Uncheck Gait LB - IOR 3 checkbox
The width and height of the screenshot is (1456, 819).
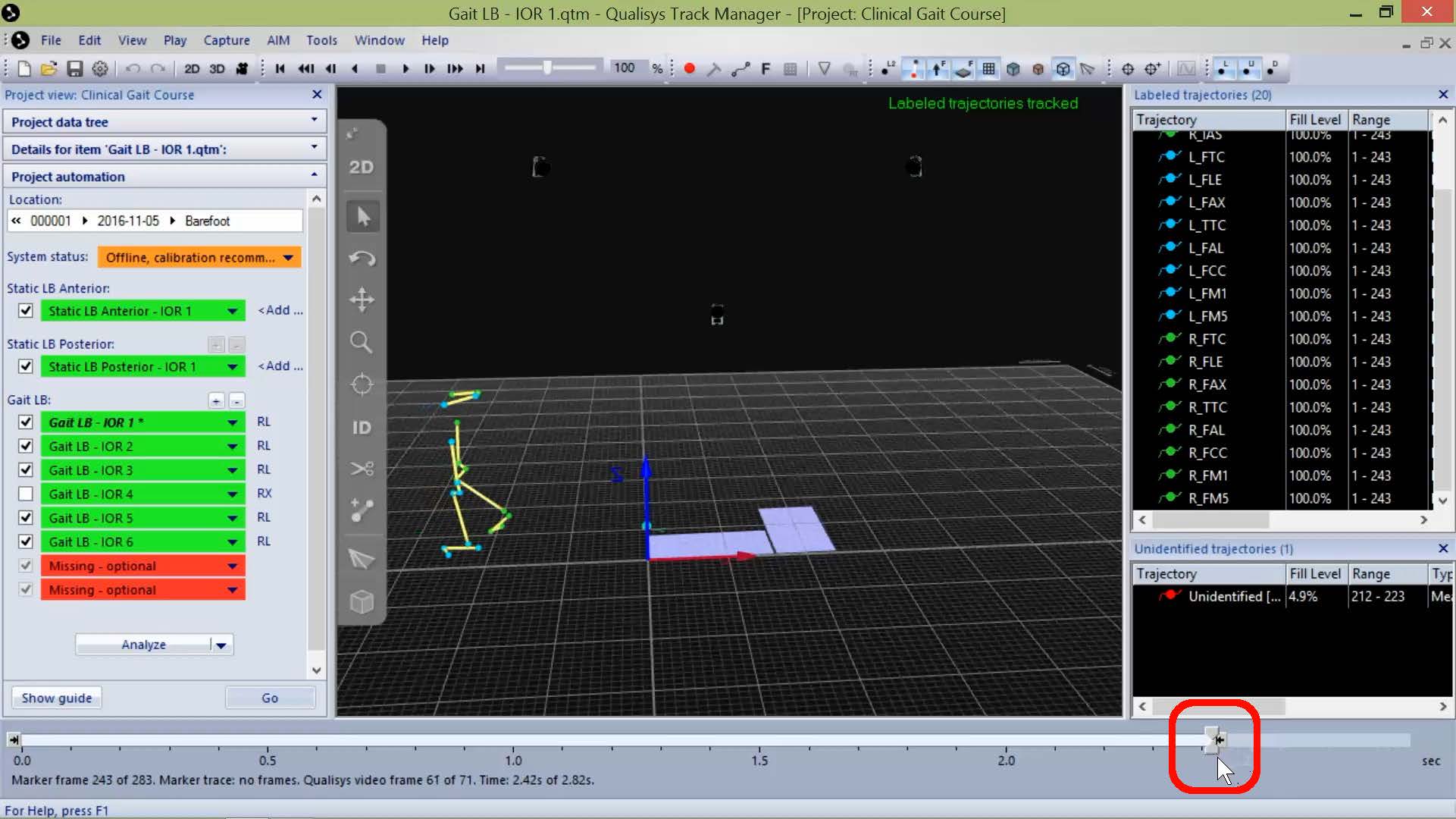(26, 470)
